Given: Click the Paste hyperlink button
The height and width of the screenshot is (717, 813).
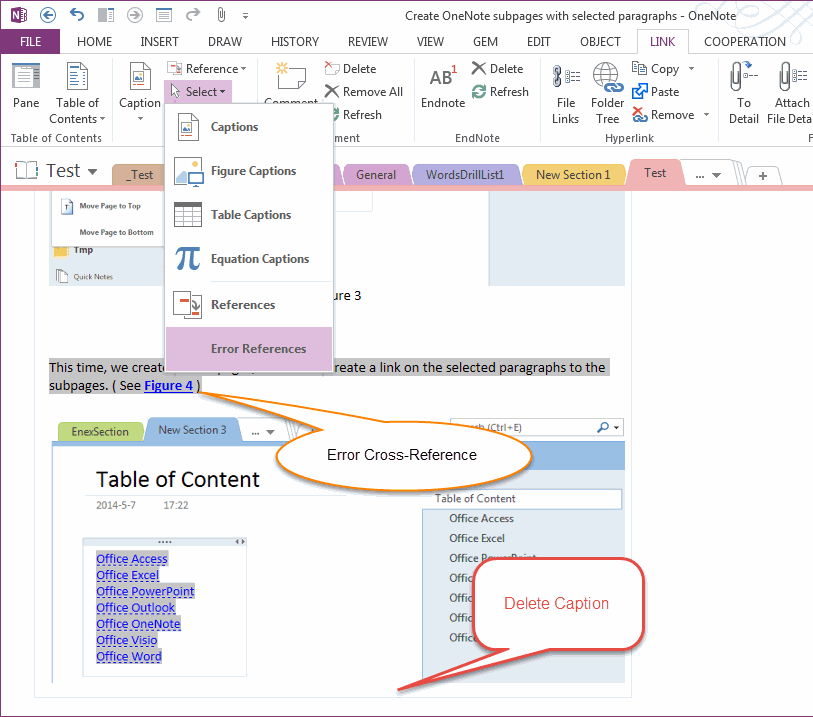Looking at the screenshot, I should 656,92.
